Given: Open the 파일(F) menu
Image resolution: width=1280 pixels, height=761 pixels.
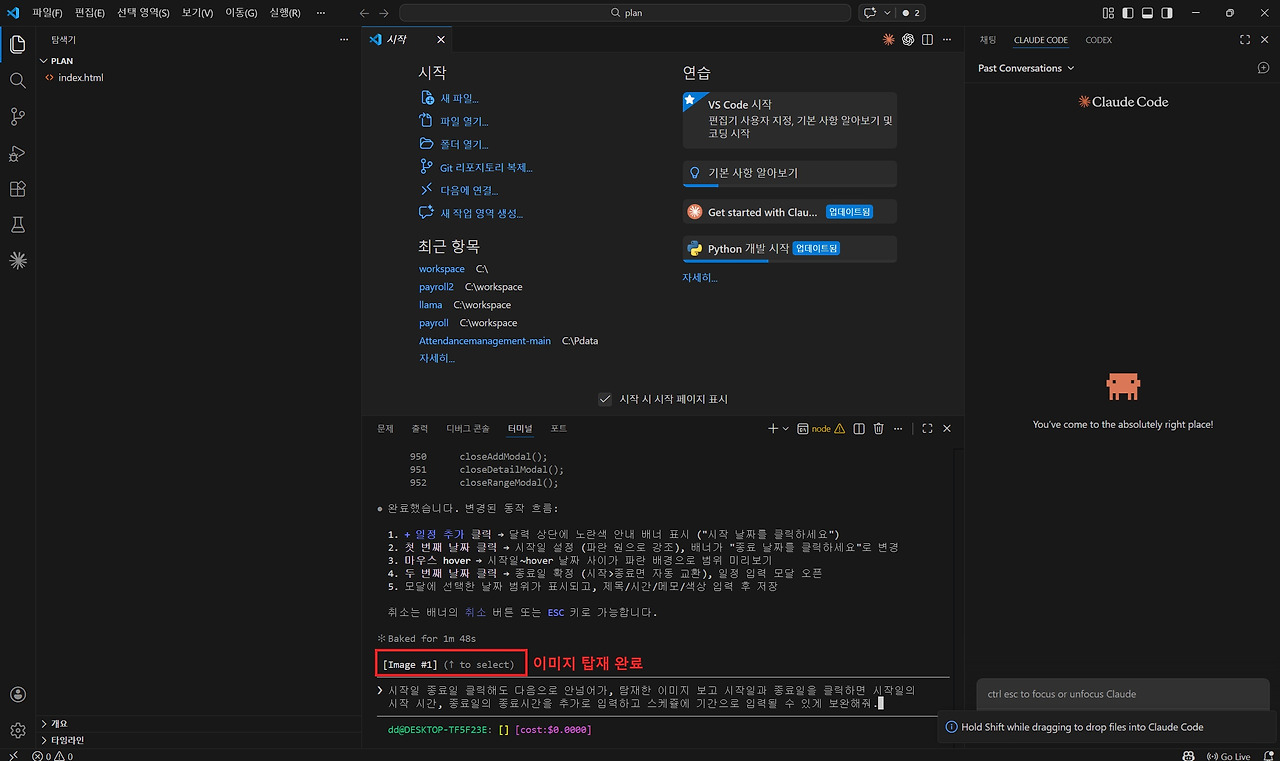Looking at the screenshot, I should [x=47, y=13].
